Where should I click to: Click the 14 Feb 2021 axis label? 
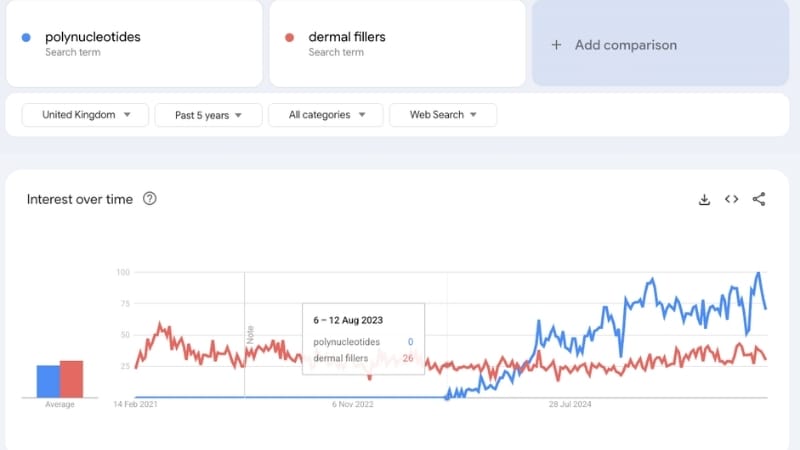click(135, 404)
